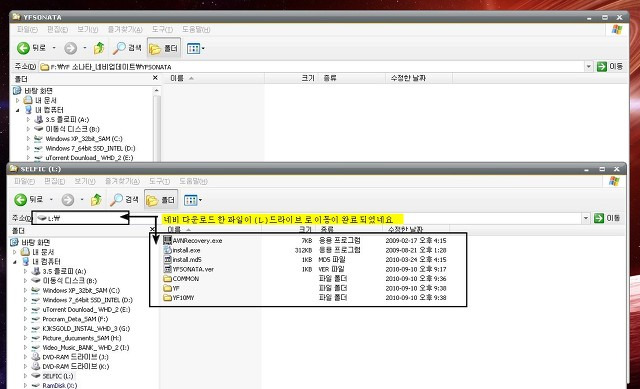Select Video_Music_BANK_WHD_2 (I:) drive

pos(80,348)
